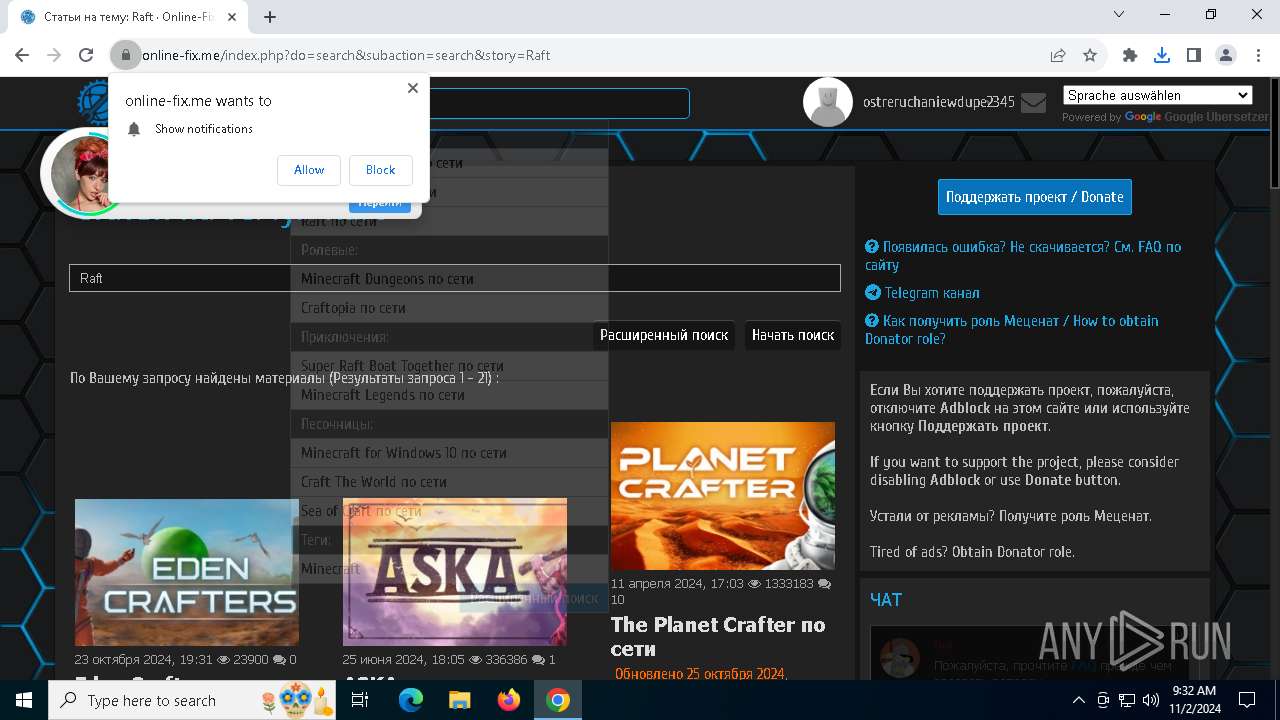Open Chrome extensions puzzle icon

pyautogui.click(x=1130, y=56)
